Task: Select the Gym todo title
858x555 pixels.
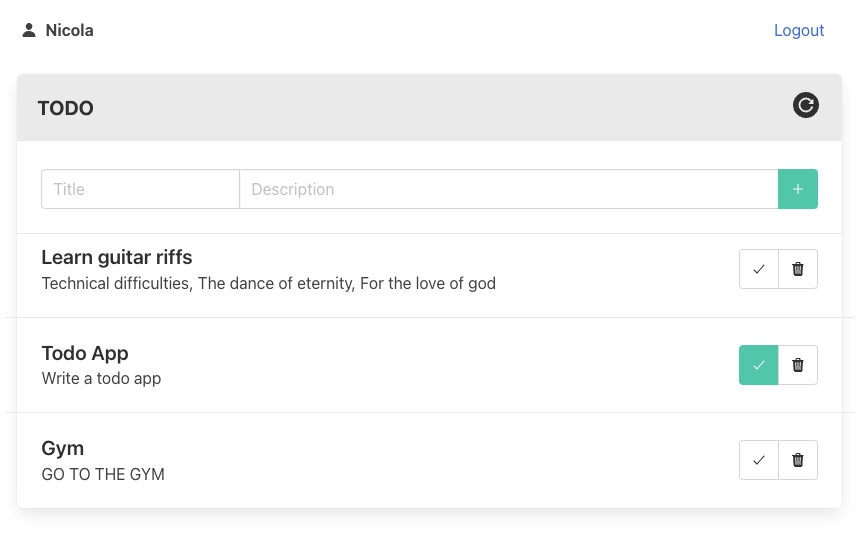Action: pyautogui.click(x=62, y=448)
